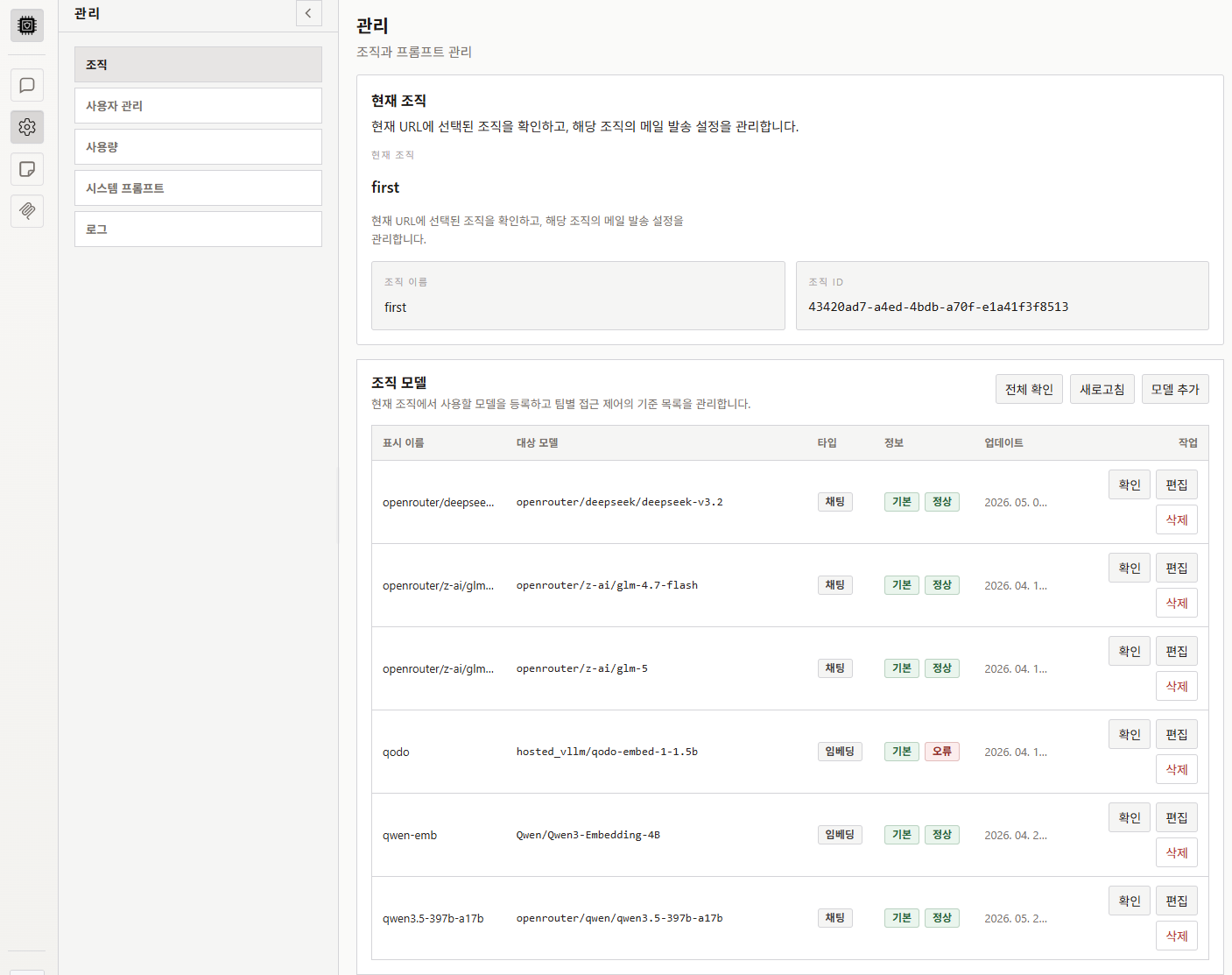The width and height of the screenshot is (1232, 975).
Task: Open the chat bubble icon in sidebar
Action: (x=27, y=85)
